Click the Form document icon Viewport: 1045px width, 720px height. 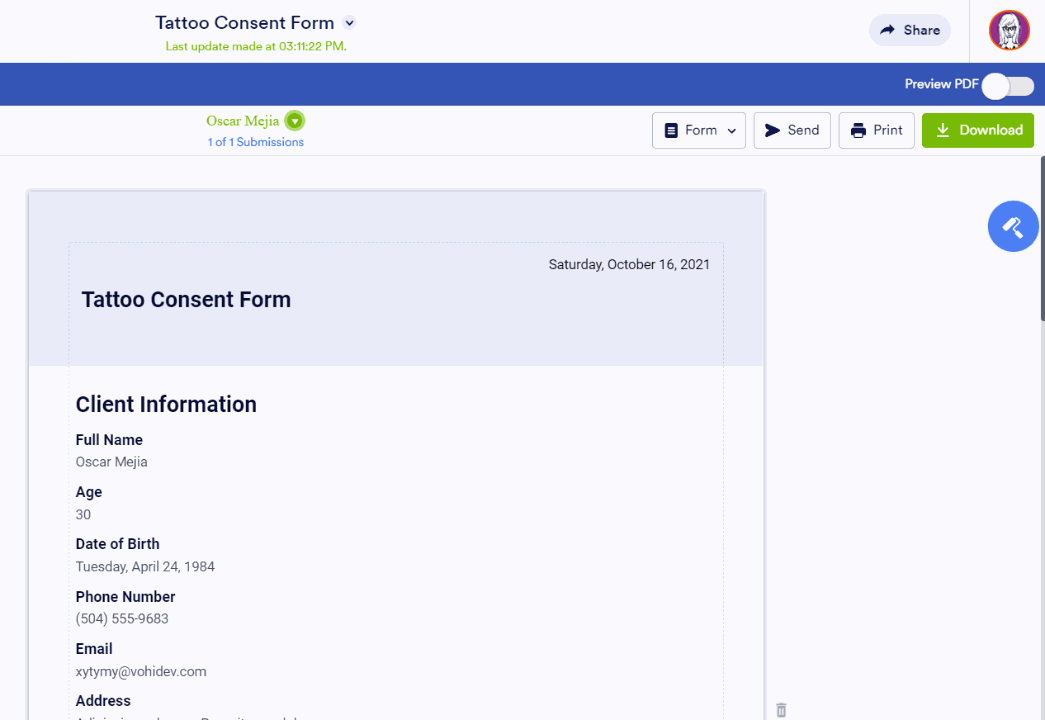point(671,130)
